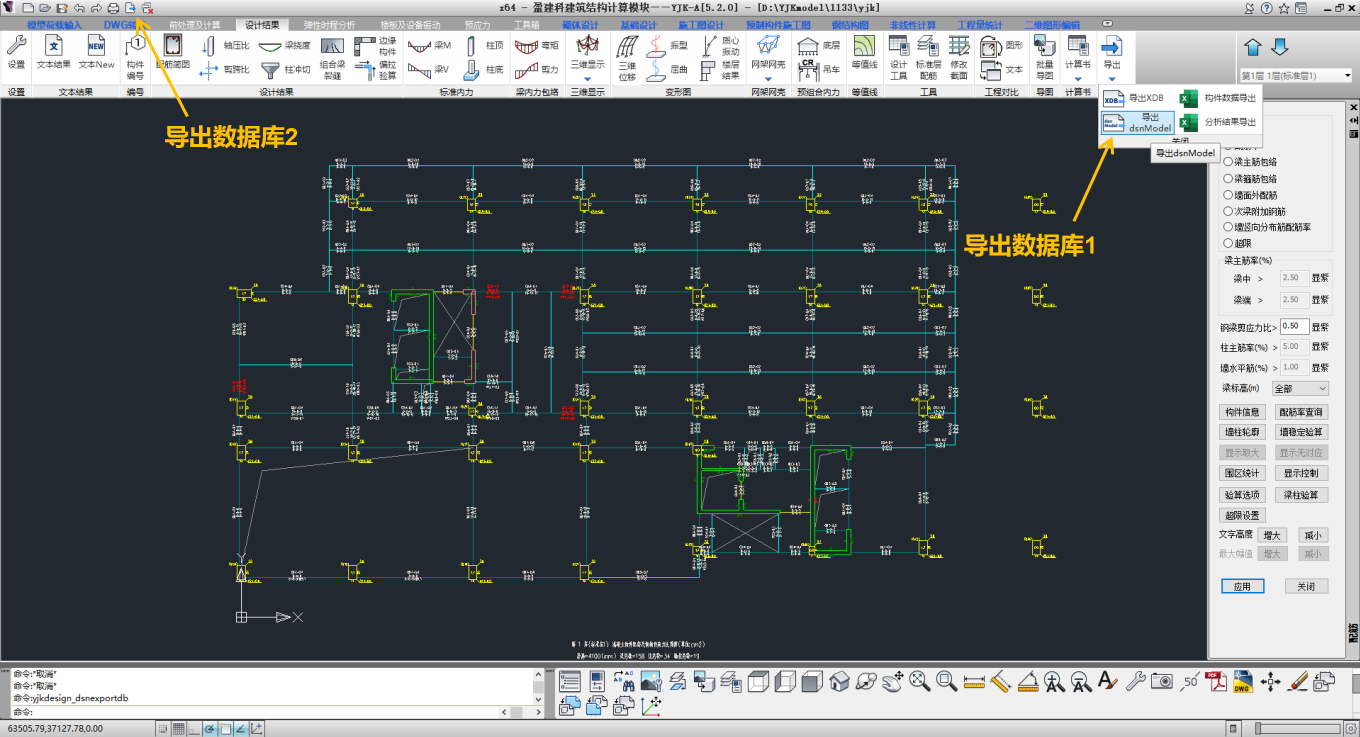Open the 前处理及计算 tab
This screenshot has height=737, width=1360.
click(x=194, y=23)
